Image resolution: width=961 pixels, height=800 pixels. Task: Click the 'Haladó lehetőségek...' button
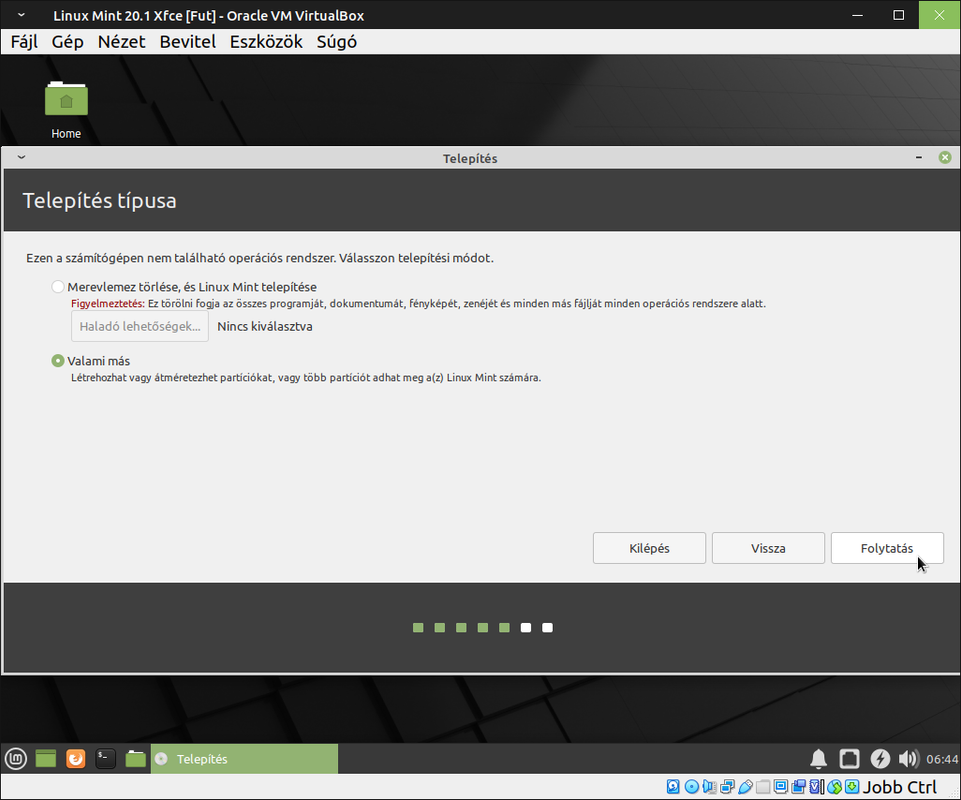coord(140,326)
